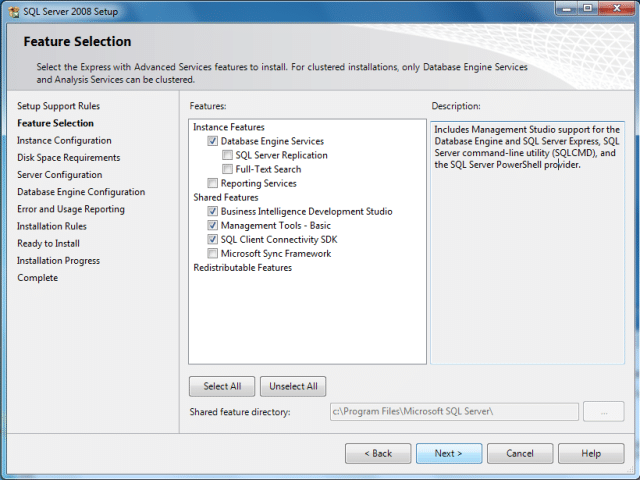Enable Full-Text Search checkbox
The width and height of the screenshot is (640, 480).
click(x=227, y=169)
